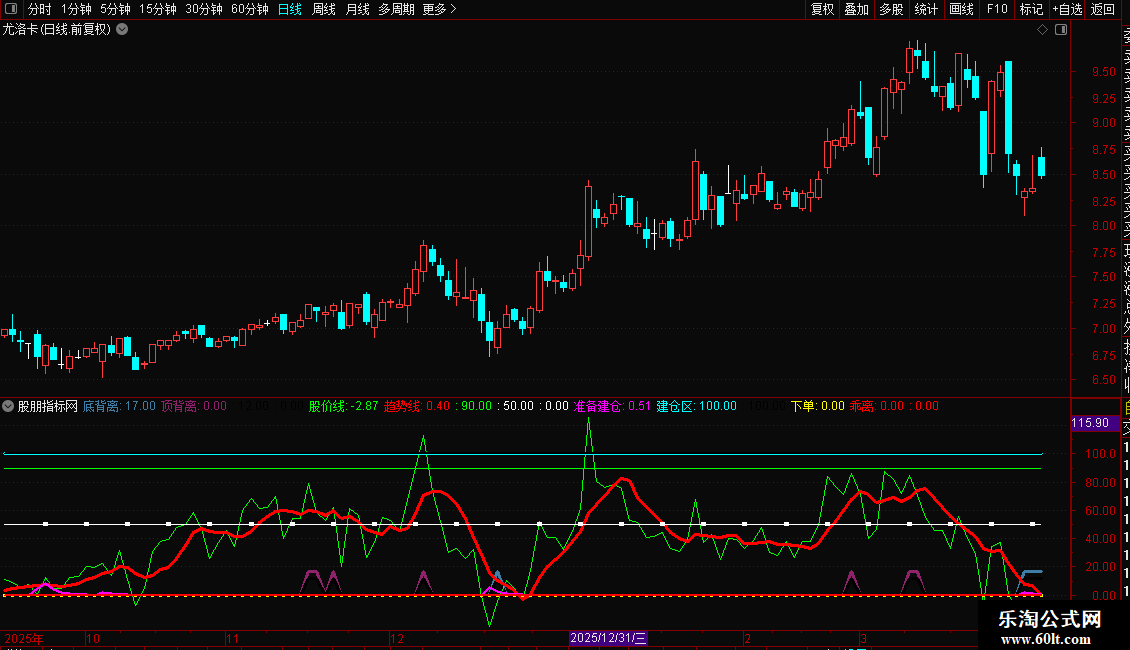Click the 叠加 overlay button

click(x=857, y=9)
